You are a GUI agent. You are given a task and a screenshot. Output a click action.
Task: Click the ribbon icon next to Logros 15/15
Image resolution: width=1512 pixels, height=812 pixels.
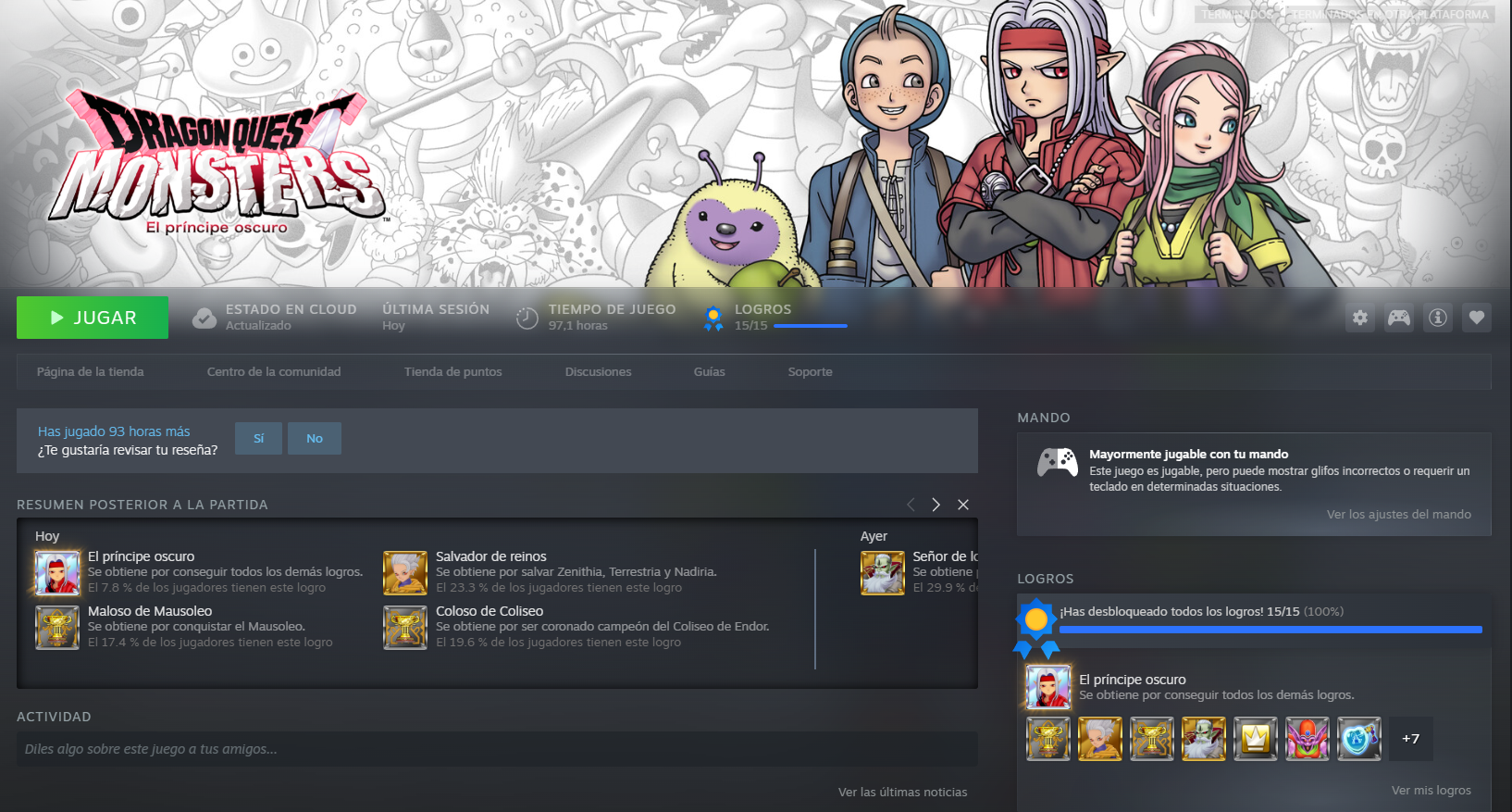713,319
